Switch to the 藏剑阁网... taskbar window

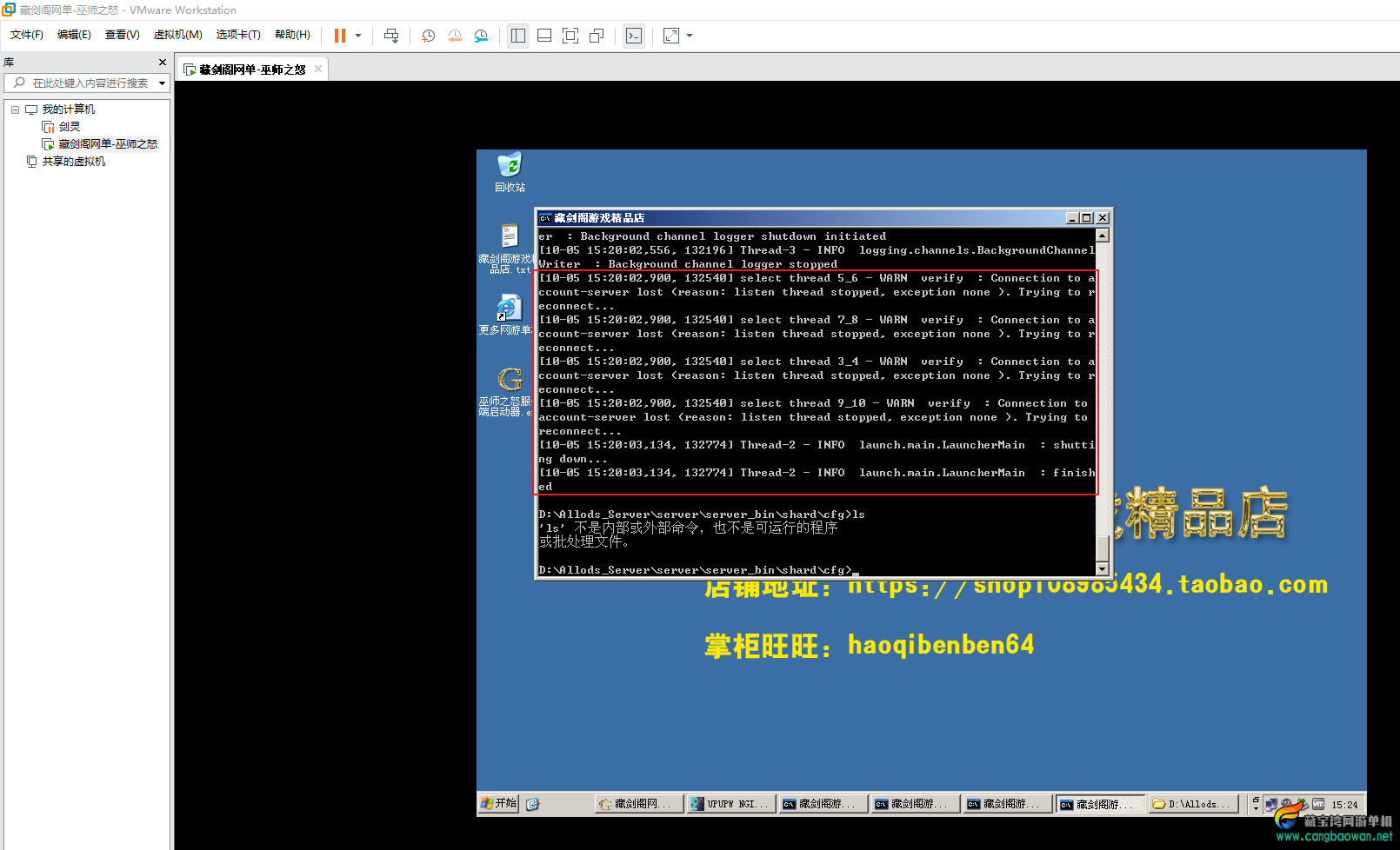click(x=638, y=804)
